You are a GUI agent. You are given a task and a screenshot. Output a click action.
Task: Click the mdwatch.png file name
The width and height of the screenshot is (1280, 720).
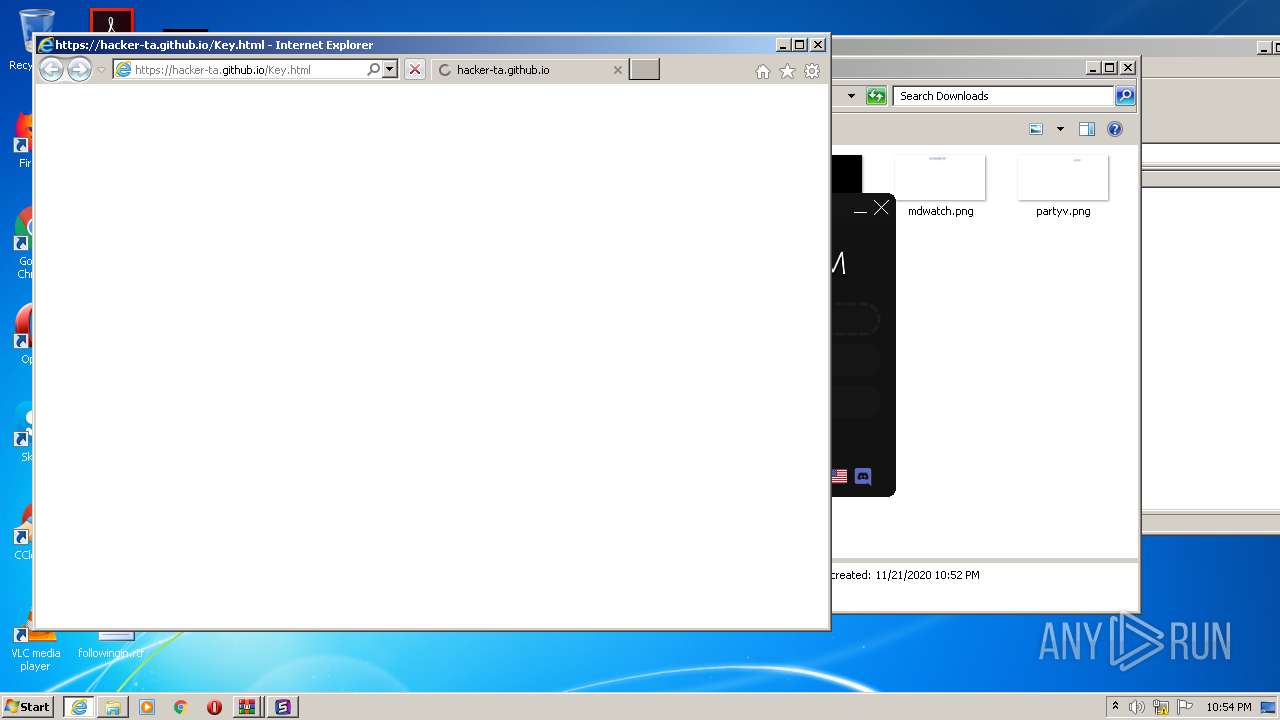(940, 211)
